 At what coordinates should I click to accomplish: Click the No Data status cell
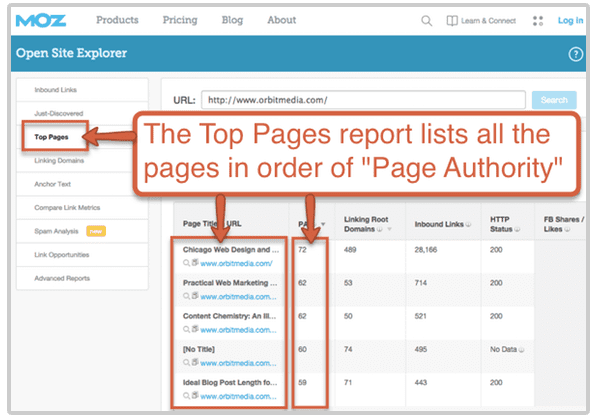tap(503, 349)
